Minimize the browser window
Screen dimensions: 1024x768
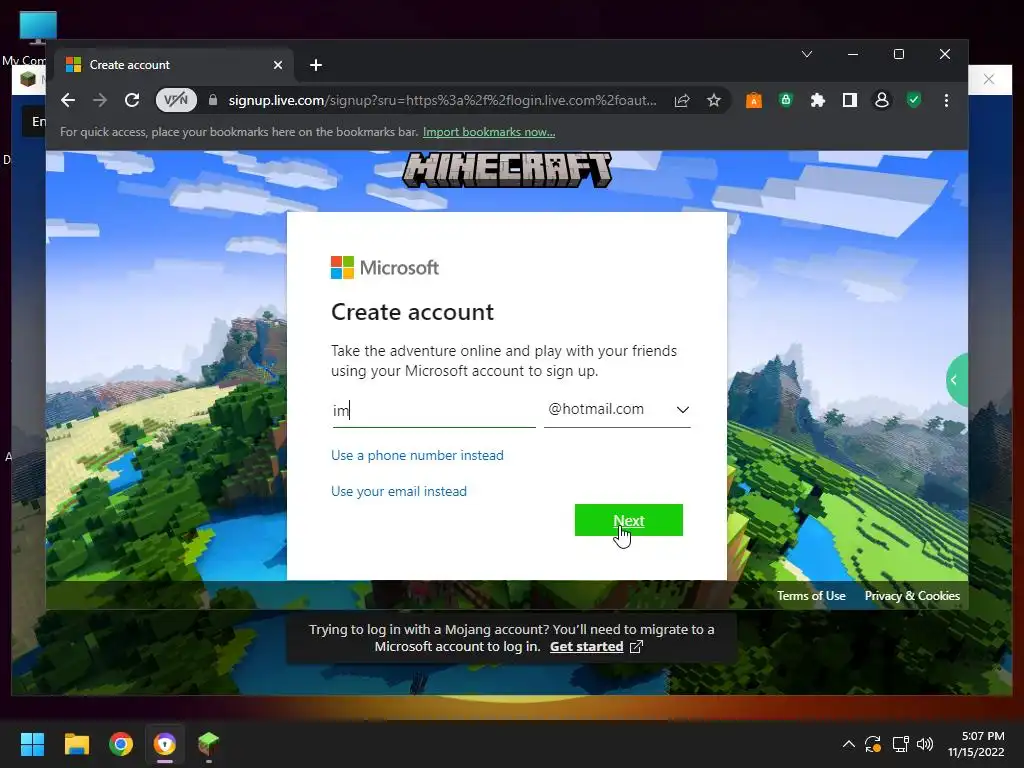click(853, 54)
